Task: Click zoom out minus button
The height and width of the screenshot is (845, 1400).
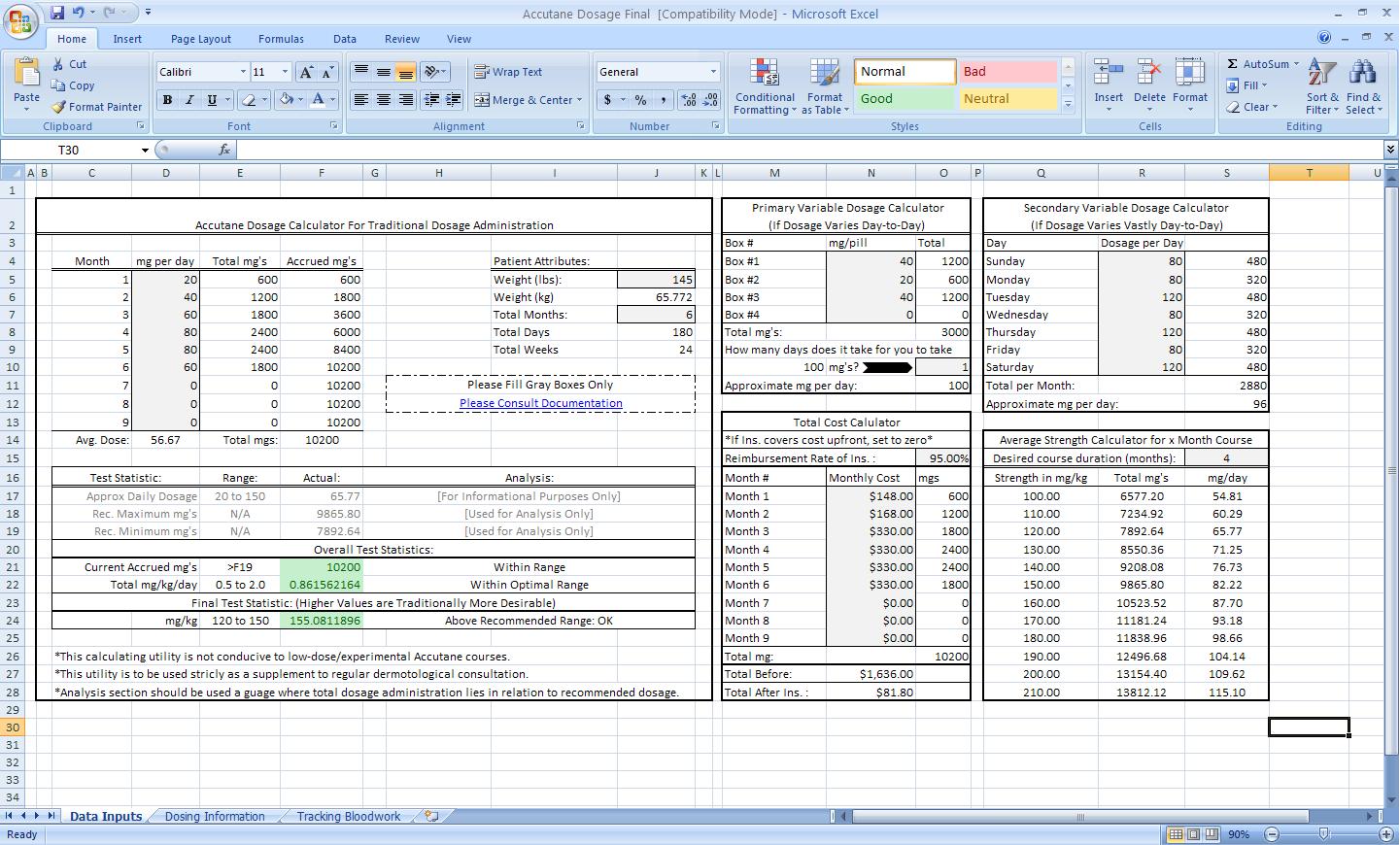Action: tap(1271, 834)
